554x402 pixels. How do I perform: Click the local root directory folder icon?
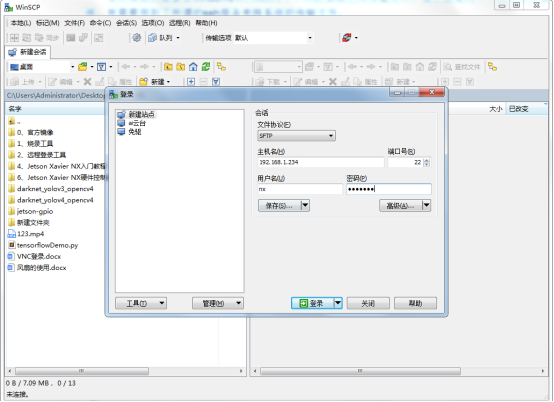point(181,66)
